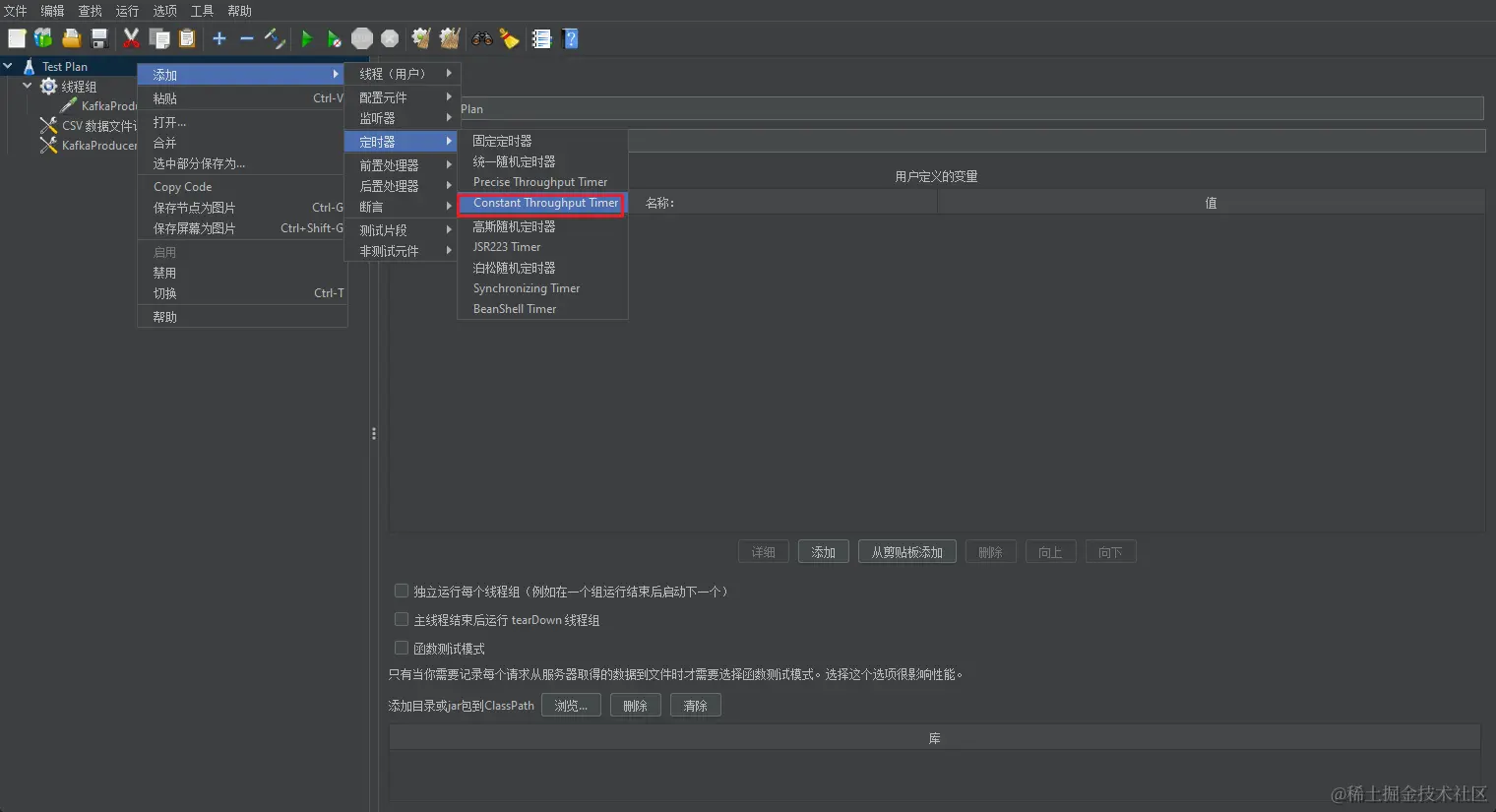Expand the 监听器 submenu arrow
This screenshot has height=812, width=1496.
(449, 117)
